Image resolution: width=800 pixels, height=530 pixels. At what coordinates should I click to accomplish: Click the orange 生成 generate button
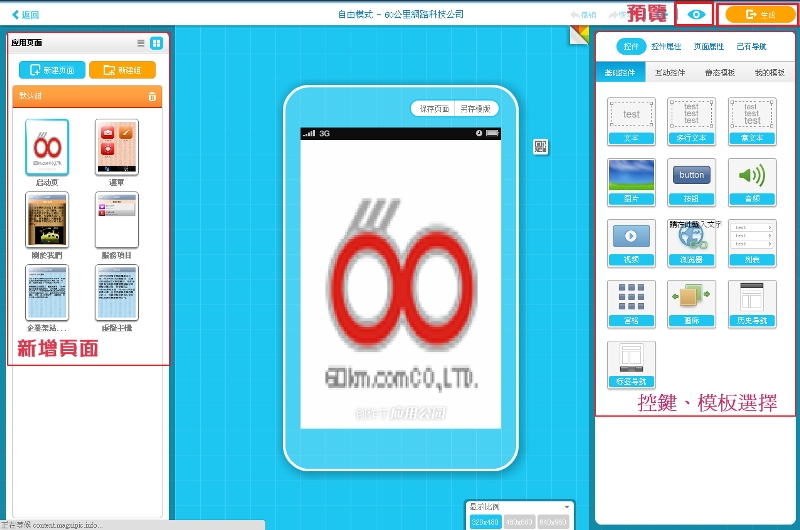760,15
